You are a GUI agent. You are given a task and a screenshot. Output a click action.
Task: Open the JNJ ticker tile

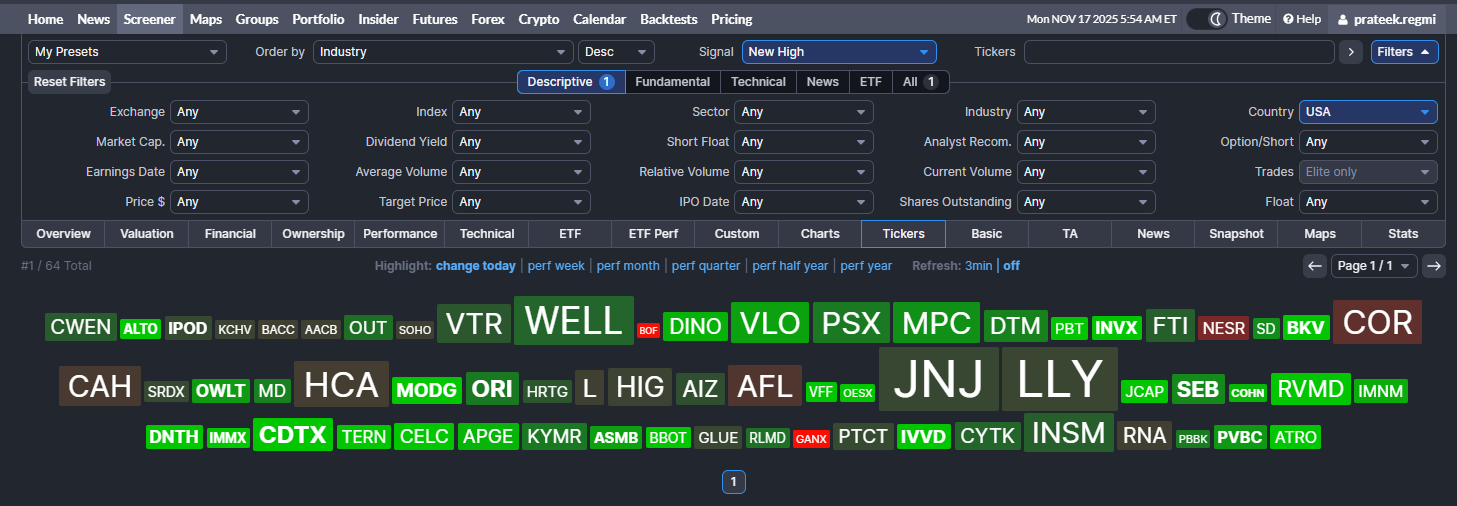tap(938, 379)
